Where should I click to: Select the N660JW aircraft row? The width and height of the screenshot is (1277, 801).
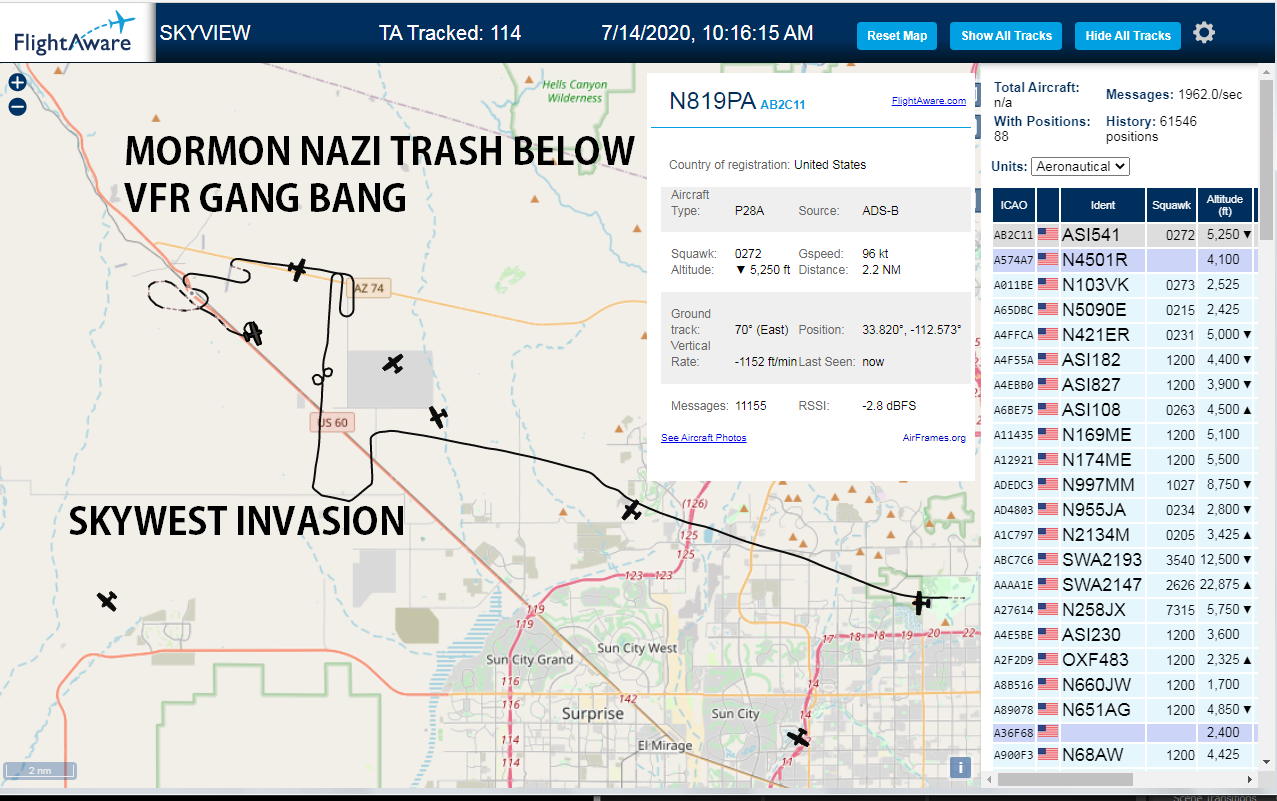coord(1123,684)
